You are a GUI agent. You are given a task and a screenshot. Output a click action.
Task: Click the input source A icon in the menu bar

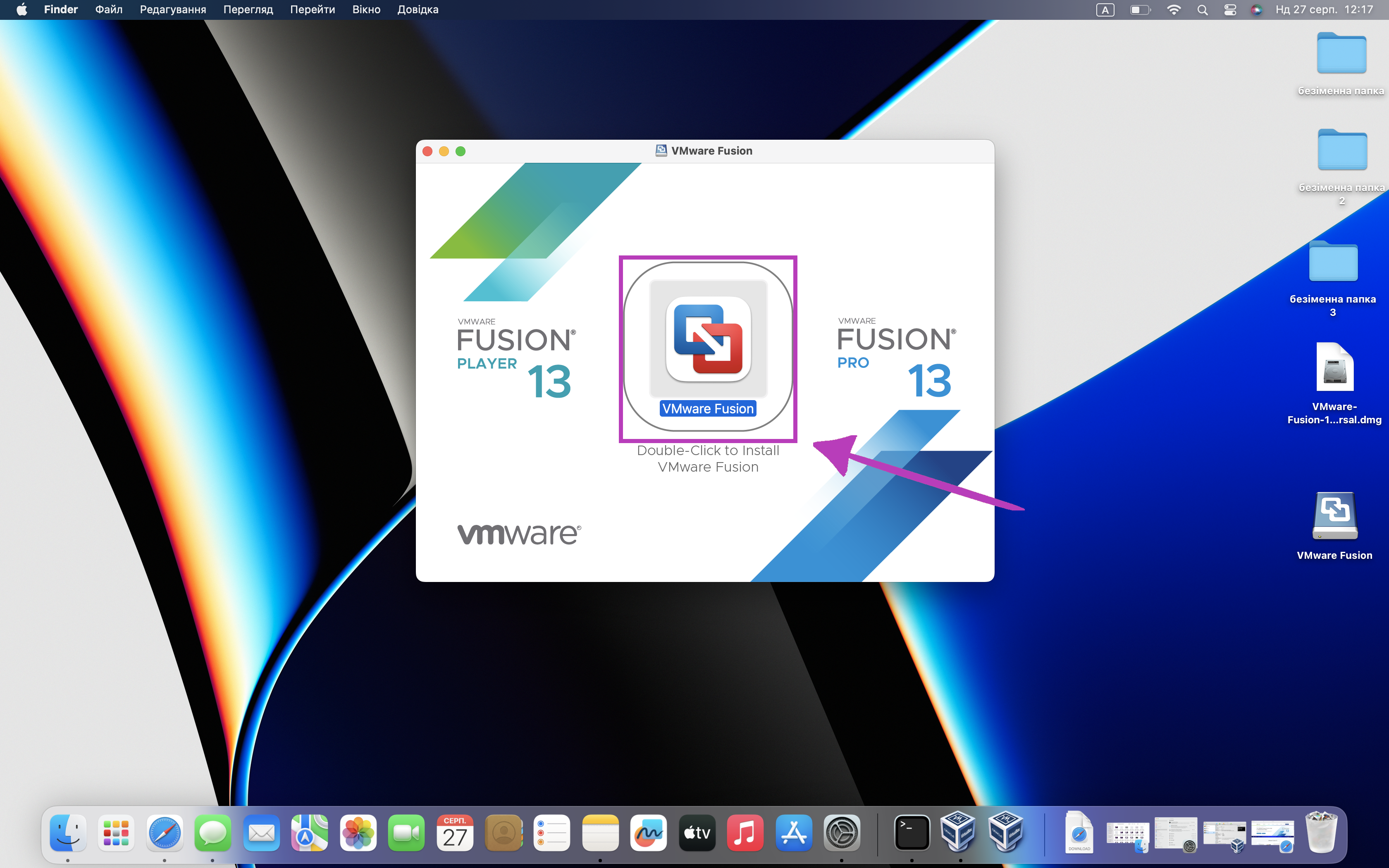(x=1105, y=10)
